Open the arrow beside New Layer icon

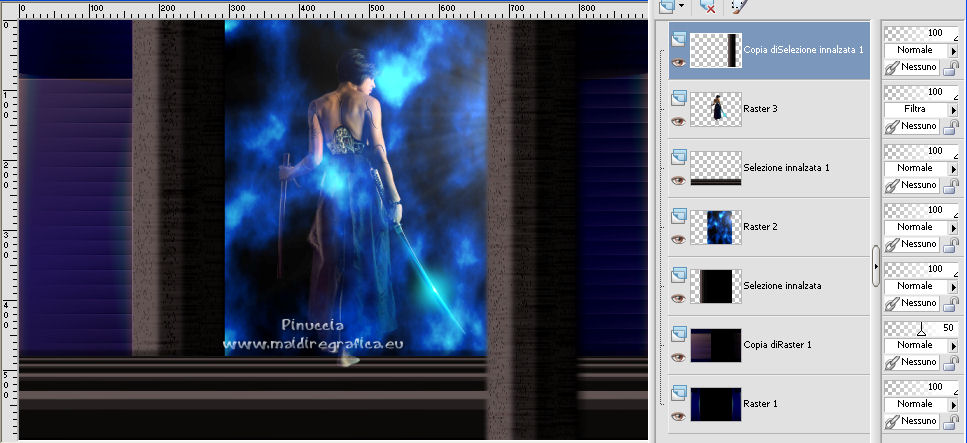click(681, 6)
